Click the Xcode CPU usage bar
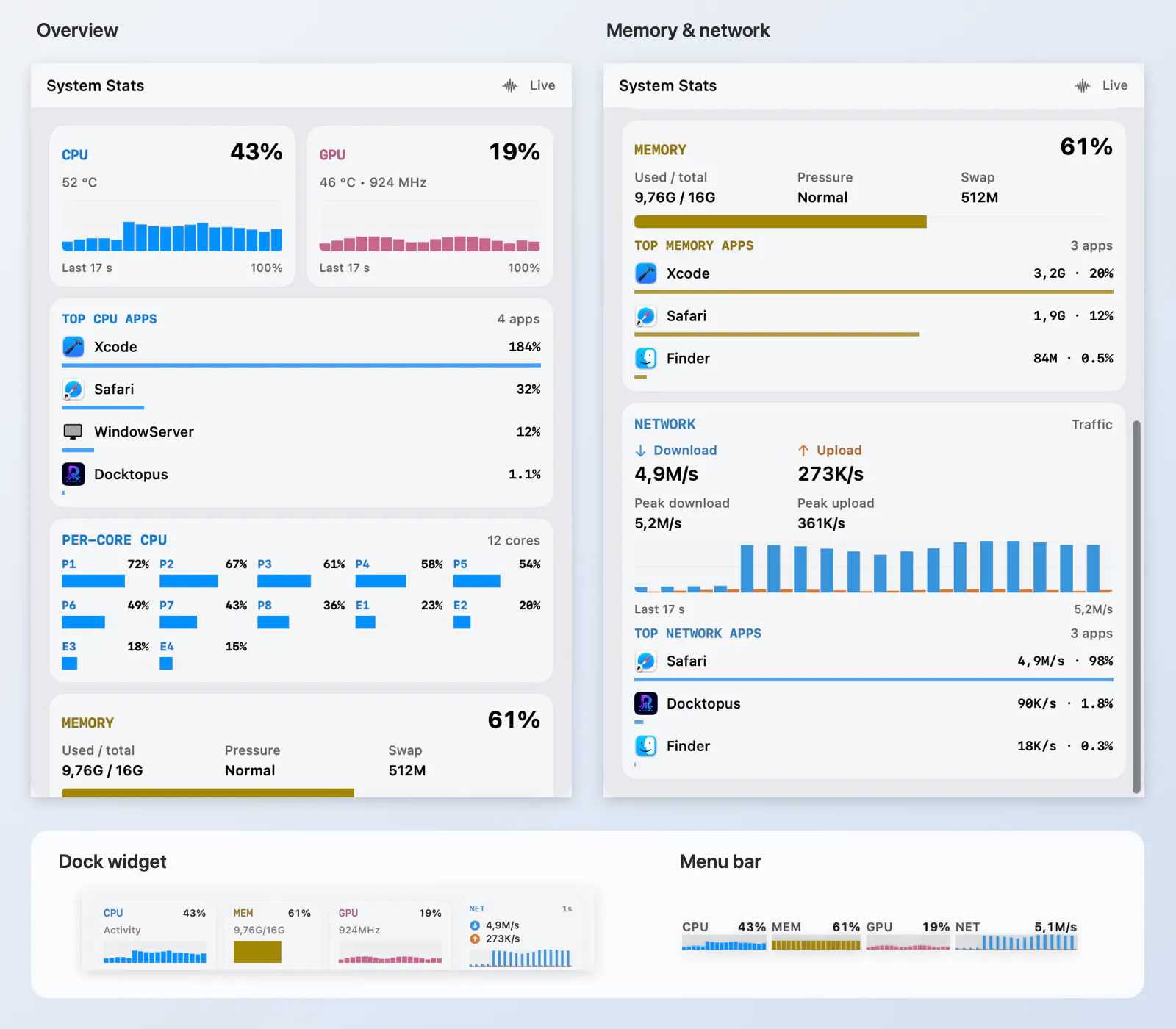Image resolution: width=1176 pixels, height=1029 pixels. [x=301, y=365]
